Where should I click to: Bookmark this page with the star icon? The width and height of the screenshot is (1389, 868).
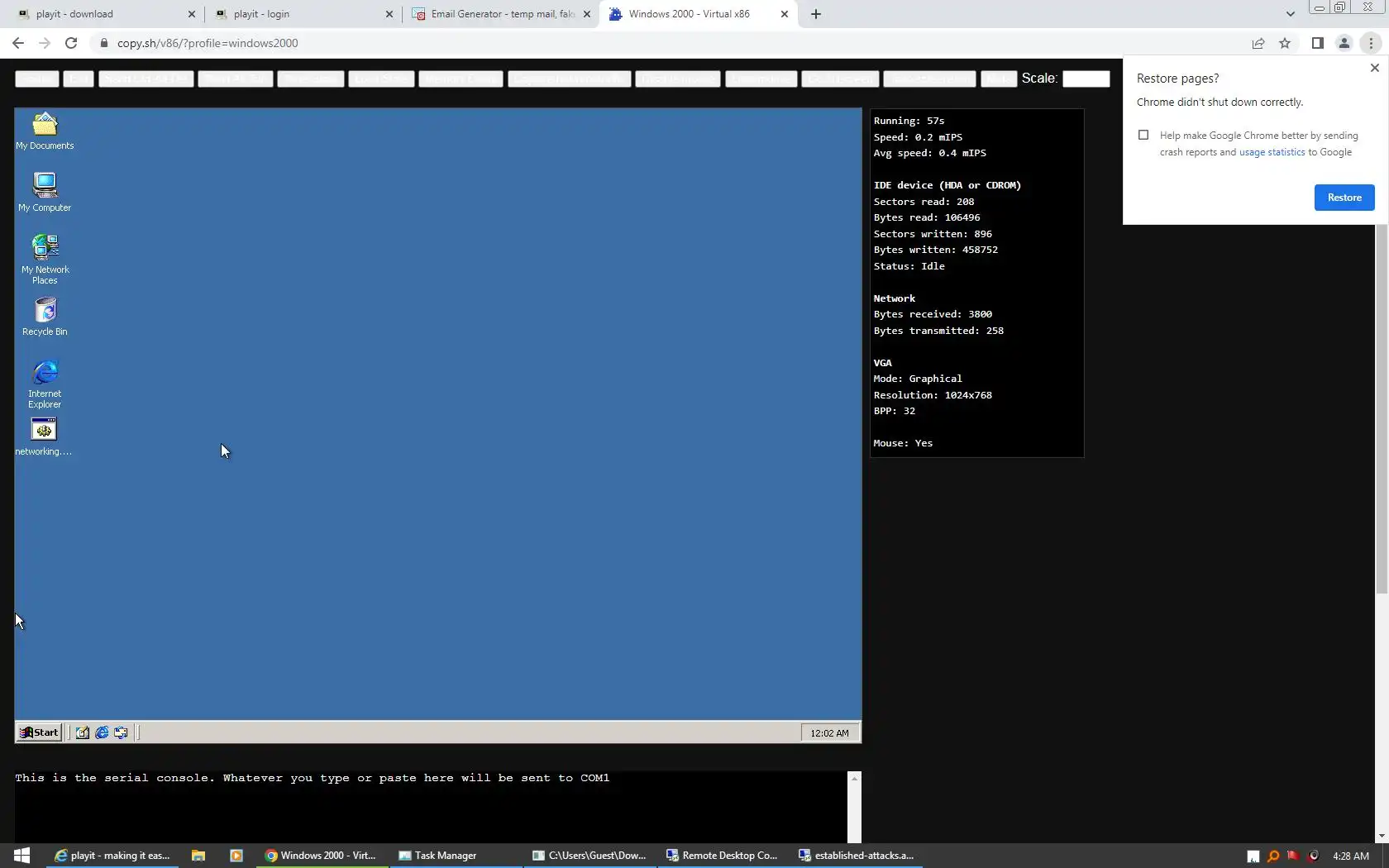click(1285, 43)
